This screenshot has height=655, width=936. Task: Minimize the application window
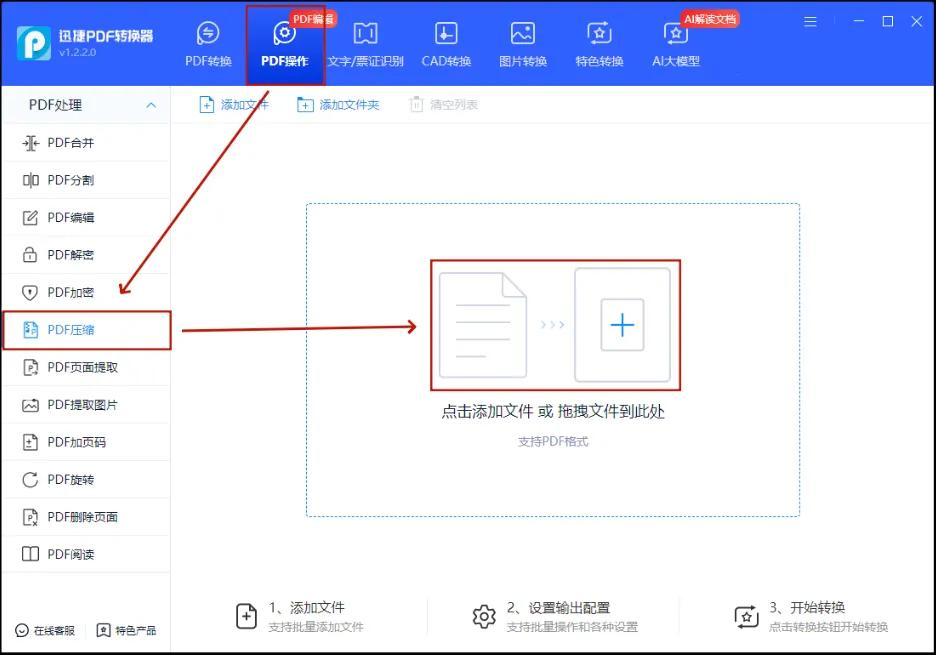coord(858,21)
